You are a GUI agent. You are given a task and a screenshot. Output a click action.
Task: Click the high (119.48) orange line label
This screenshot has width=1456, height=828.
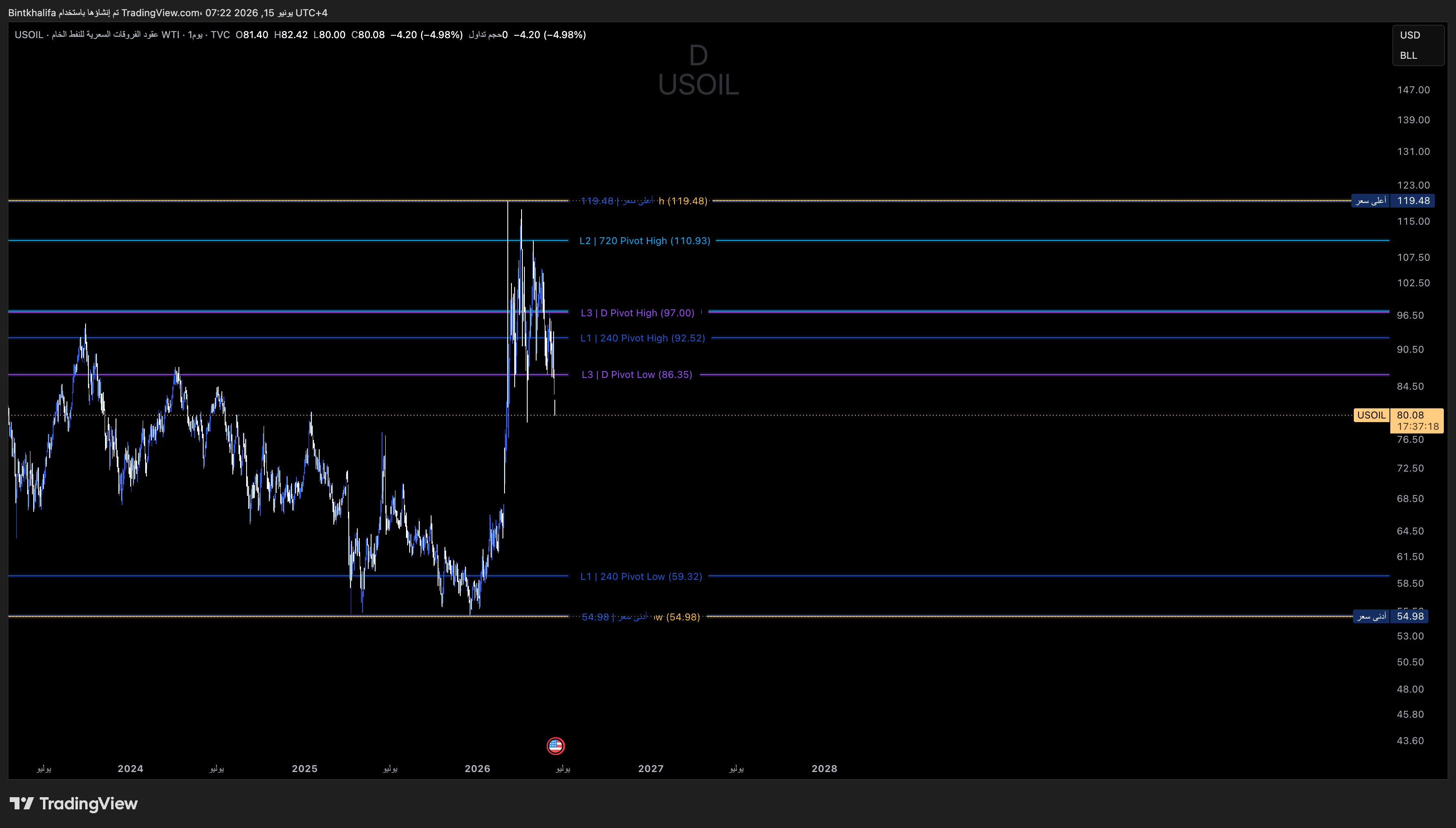tap(683, 201)
